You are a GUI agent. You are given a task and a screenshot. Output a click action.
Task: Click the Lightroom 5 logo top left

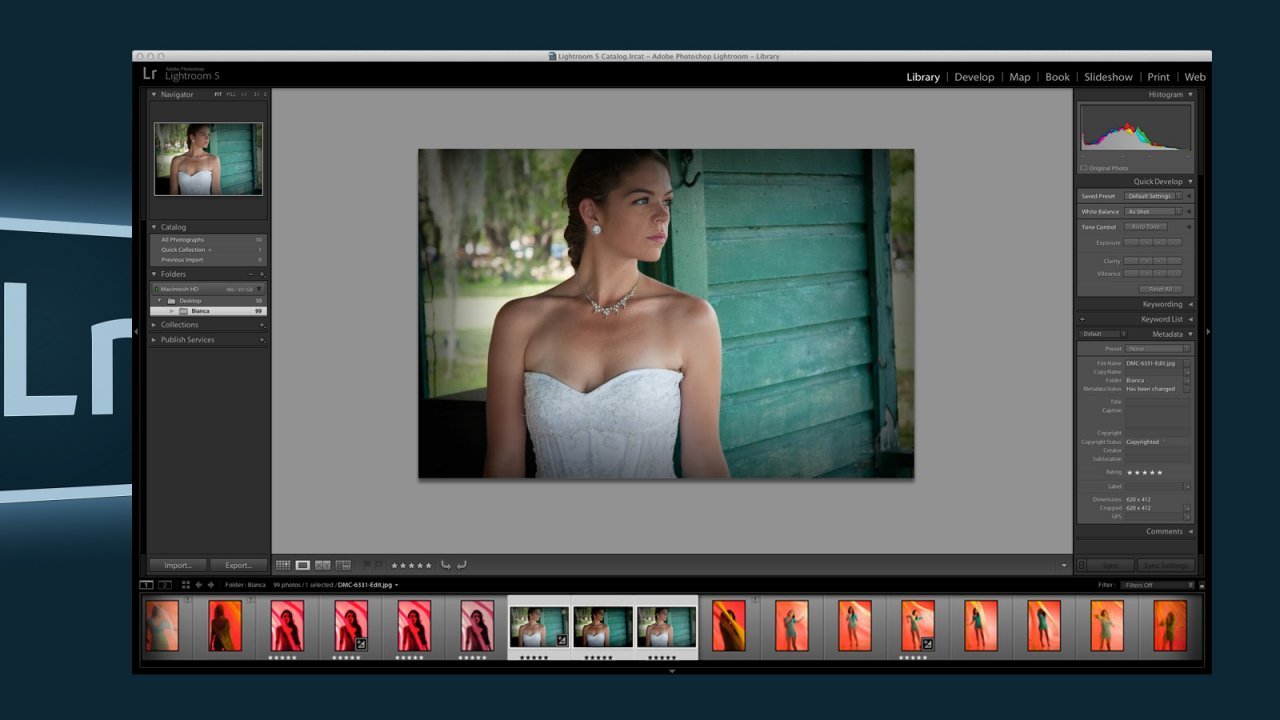pos(180,72)
